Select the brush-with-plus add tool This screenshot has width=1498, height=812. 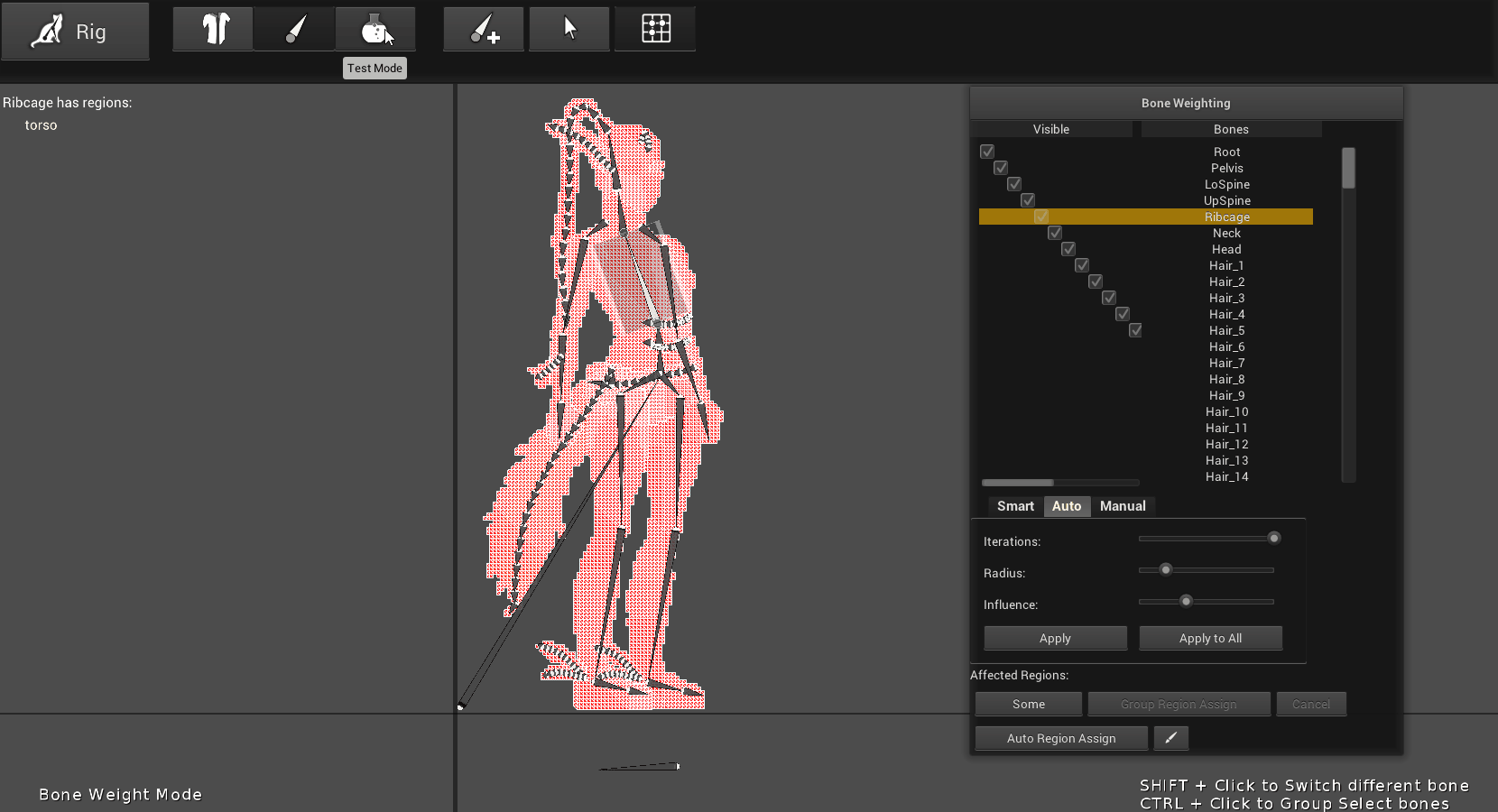pyautogui.click(x=484, y=29)
